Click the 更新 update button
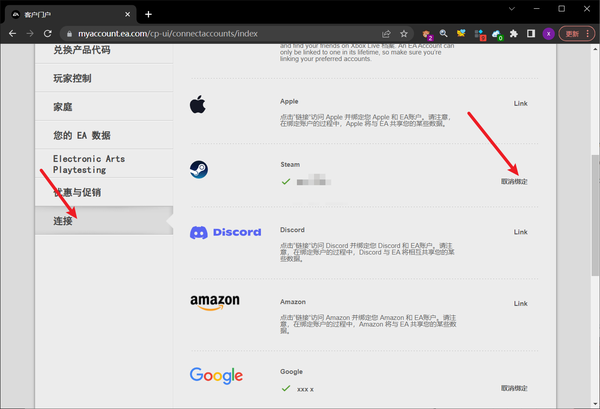The width and height of the screenshot is (600, 409). click(x=572, y=34)
